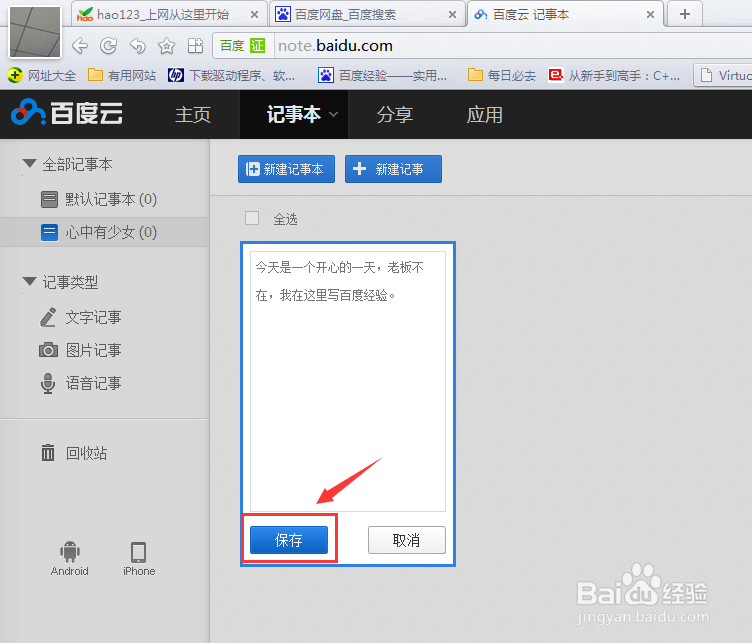Collapse the 全部记事本 tree
Screen dimensions: 752x643
point(30,164)
